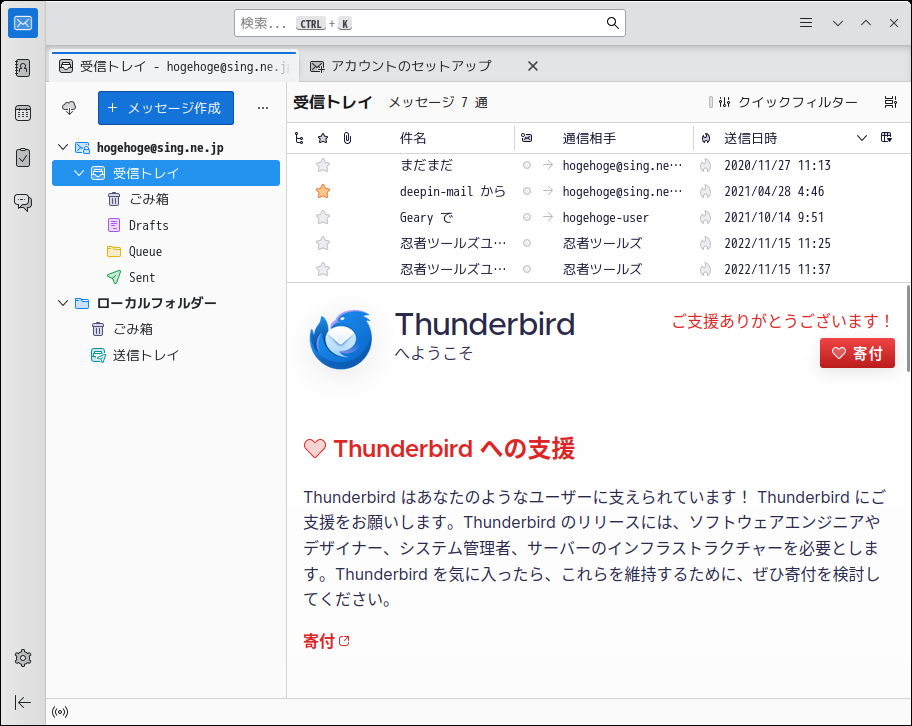The image size is (912, 726).
Task: Collapse the ローカルフォルダー tree
Action: (x=63, y=303)
